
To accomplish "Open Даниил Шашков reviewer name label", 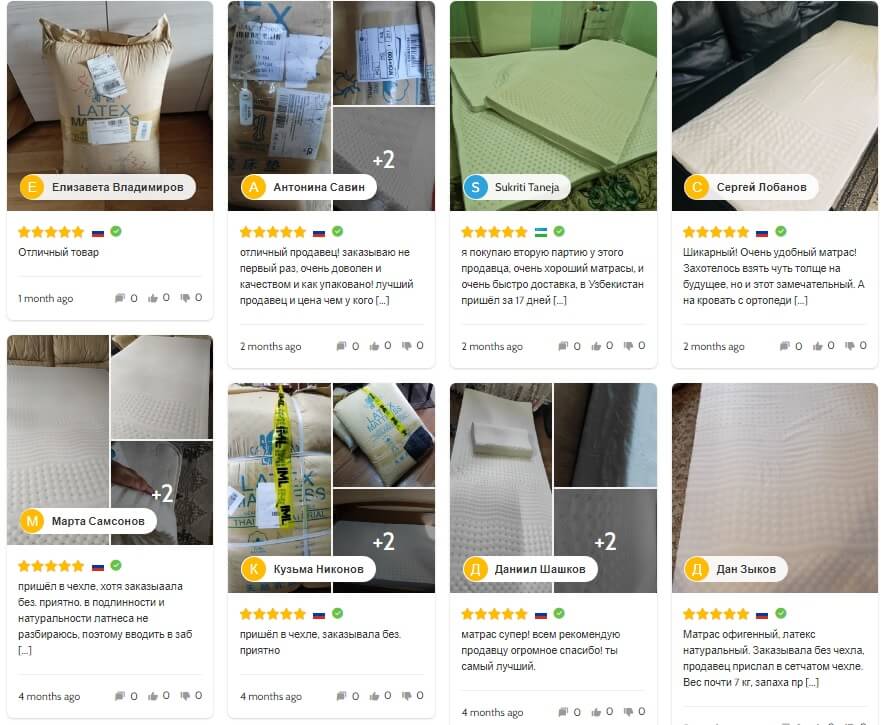I will coord(540,569).
